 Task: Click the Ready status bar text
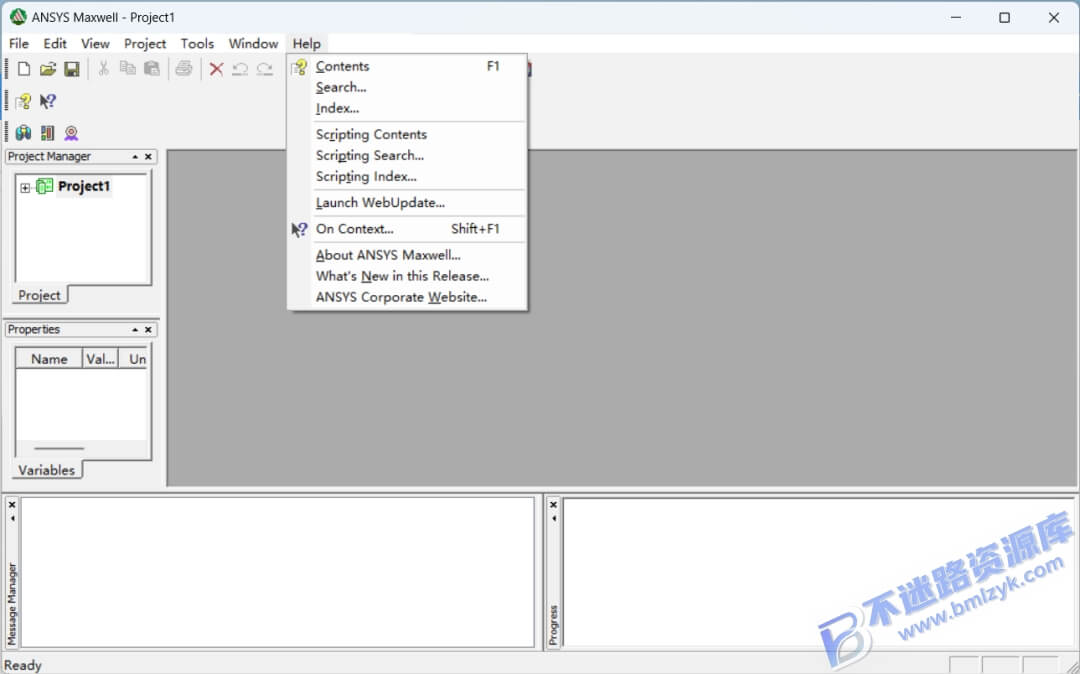23,665
